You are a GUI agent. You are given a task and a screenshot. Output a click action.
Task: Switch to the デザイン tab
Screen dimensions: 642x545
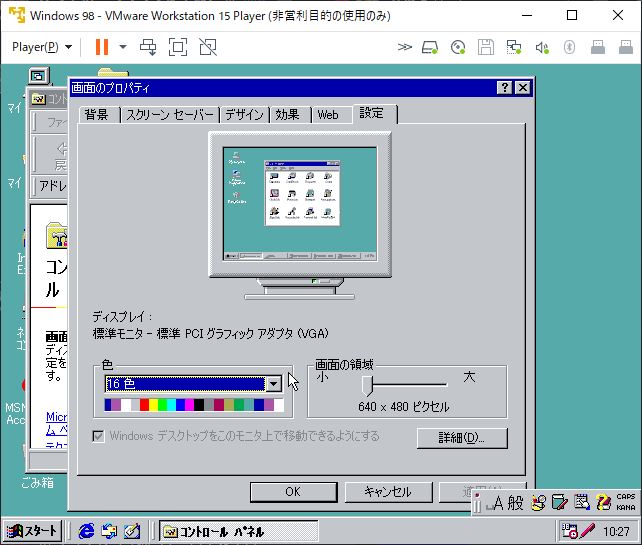[x=244, y=115]
